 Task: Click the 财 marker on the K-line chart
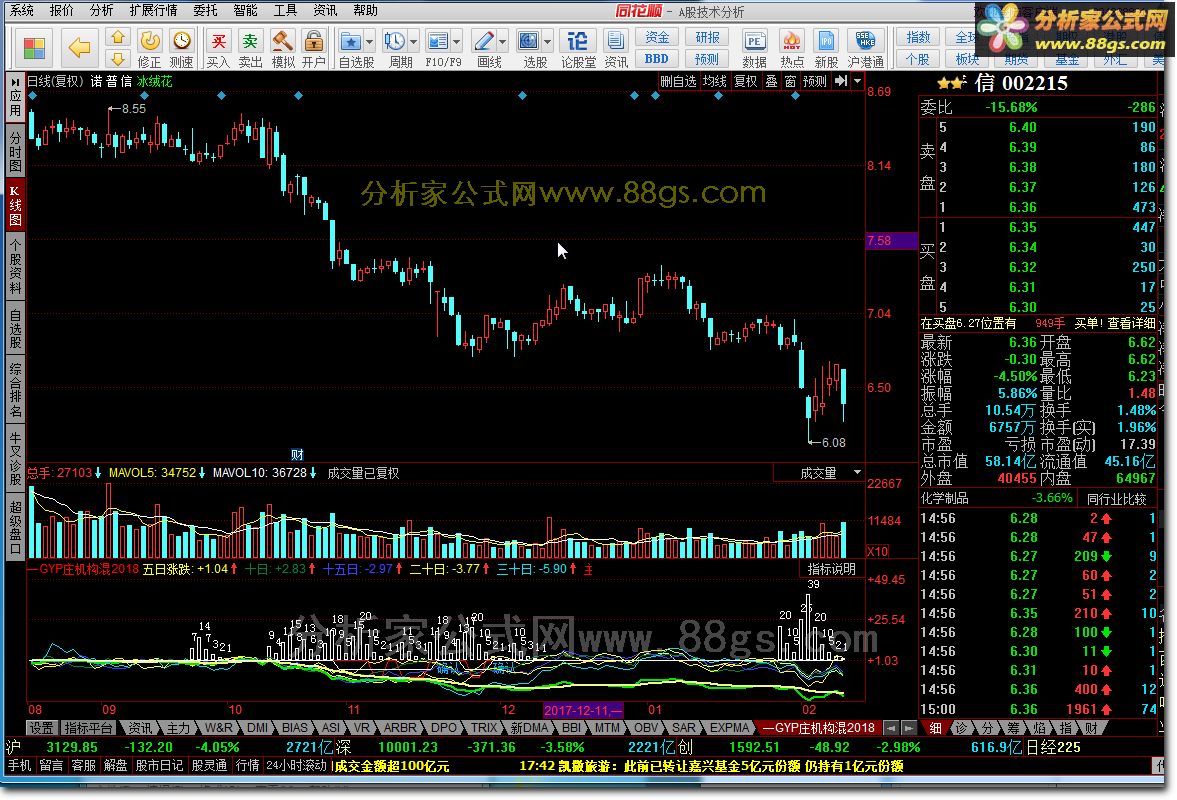pos(297,454)
